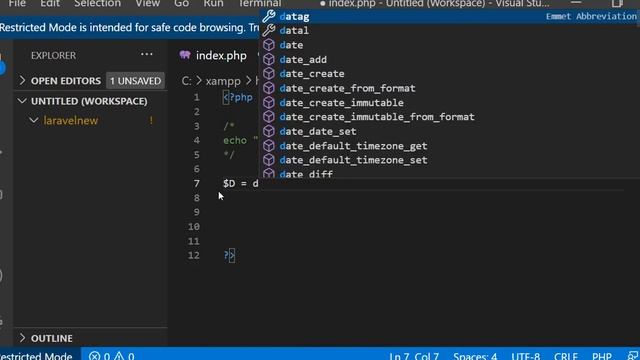640x360 pixels.
Task: Open the Edit menu
Action: (50, 3)
